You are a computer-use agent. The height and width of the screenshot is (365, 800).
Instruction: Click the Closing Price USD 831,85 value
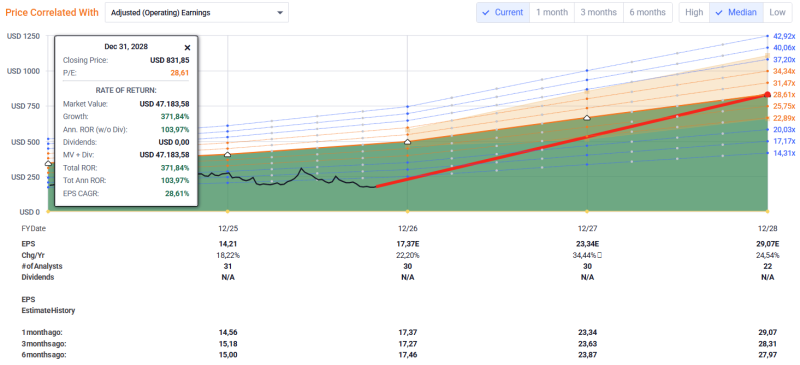click(169, 60)
